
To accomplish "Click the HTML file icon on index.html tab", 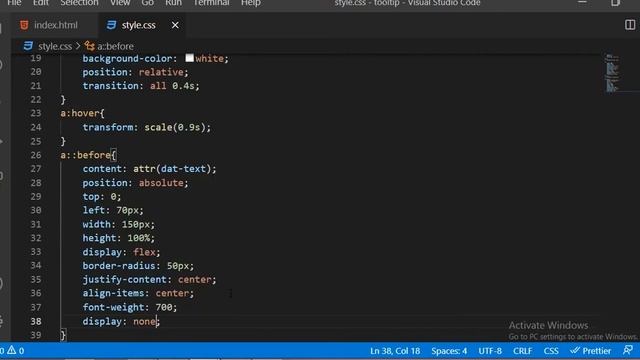I will [24, 25].
